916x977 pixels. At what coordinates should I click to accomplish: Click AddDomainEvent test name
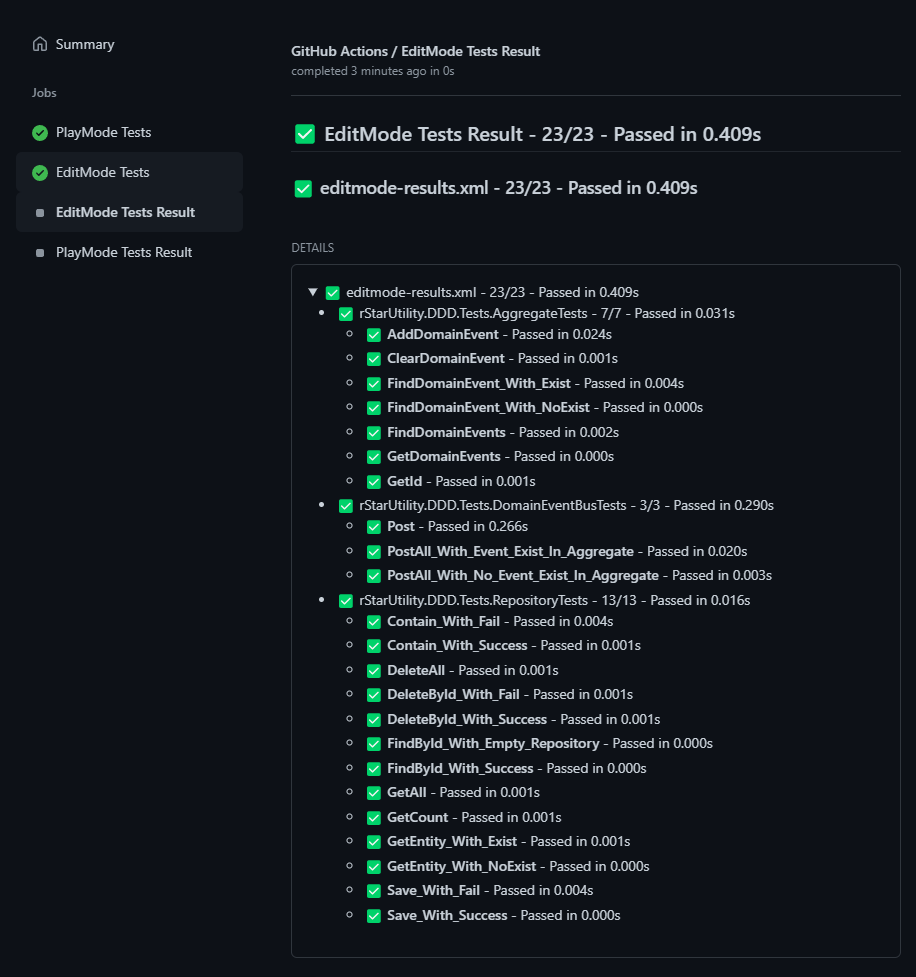pyautogui.click(x=442, y=335)
